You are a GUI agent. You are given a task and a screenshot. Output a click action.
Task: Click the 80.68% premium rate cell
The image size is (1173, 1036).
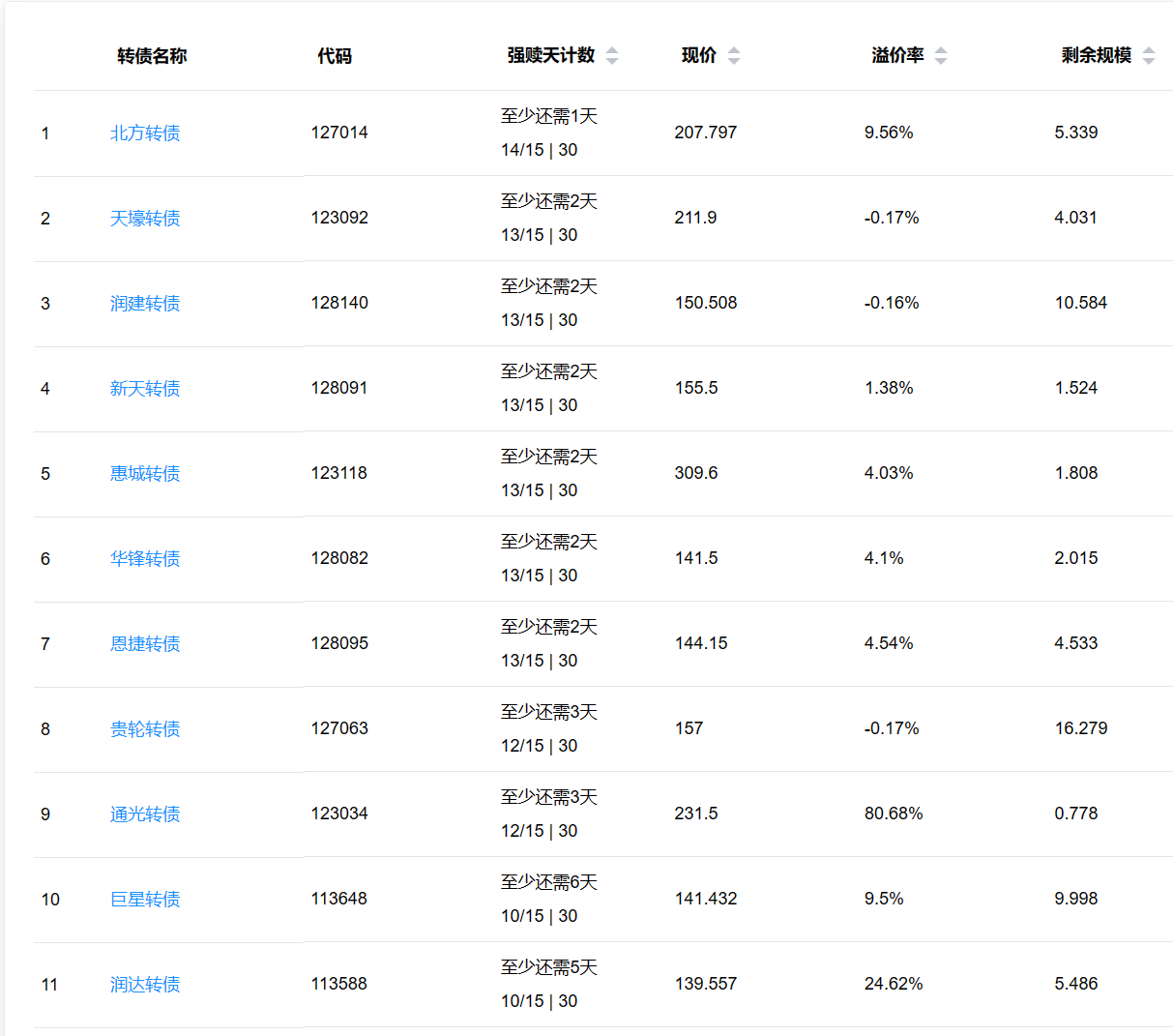894,814
